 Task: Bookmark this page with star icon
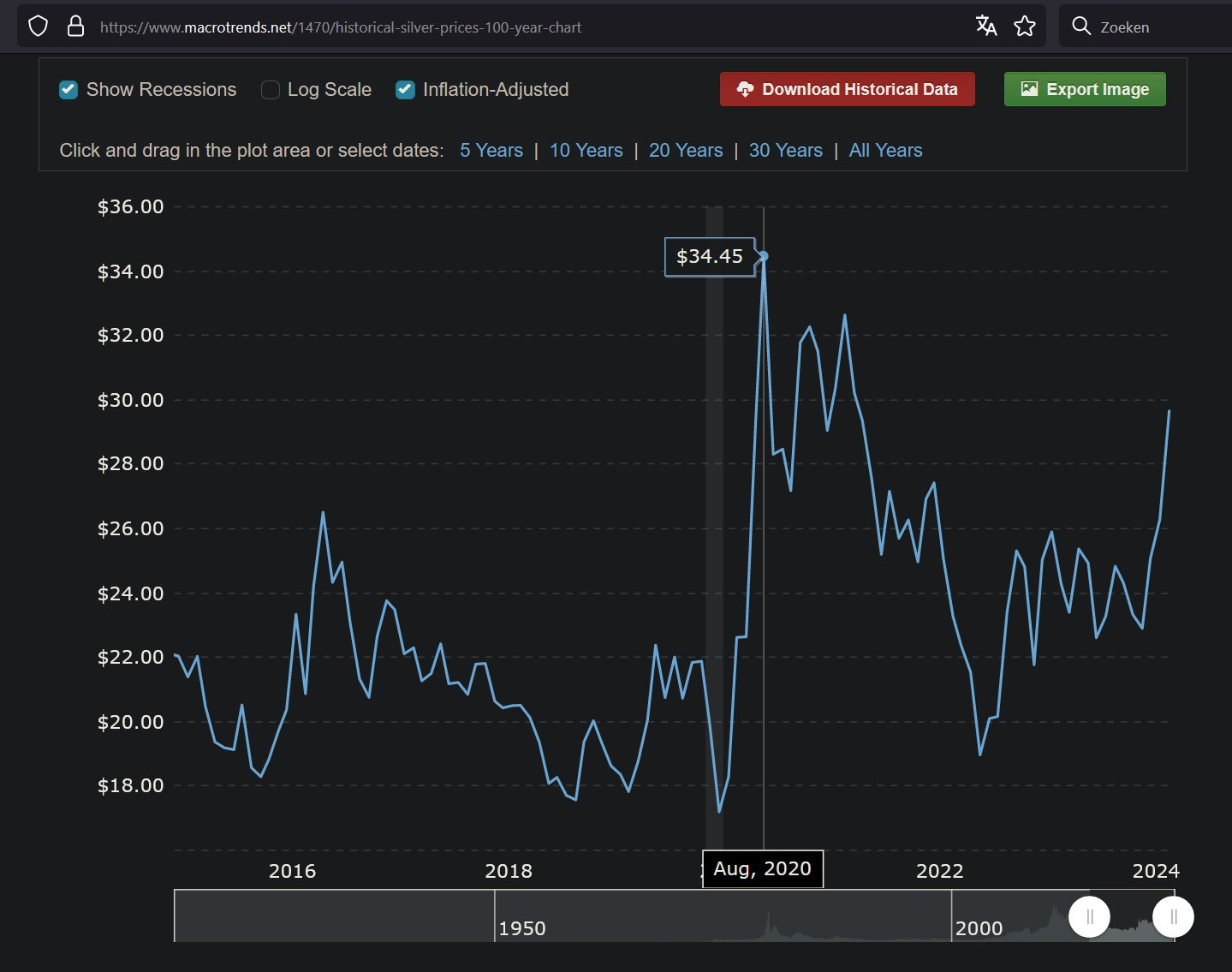click(x=1025, y=27)
